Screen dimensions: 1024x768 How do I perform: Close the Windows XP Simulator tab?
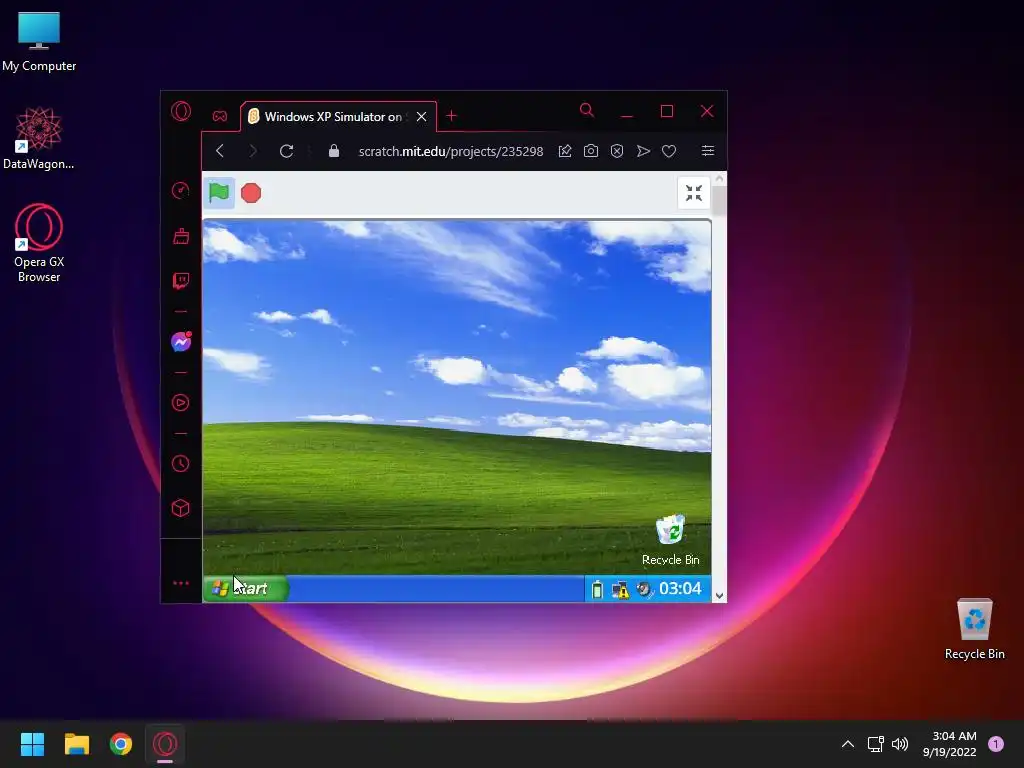[x=422, y=116]
